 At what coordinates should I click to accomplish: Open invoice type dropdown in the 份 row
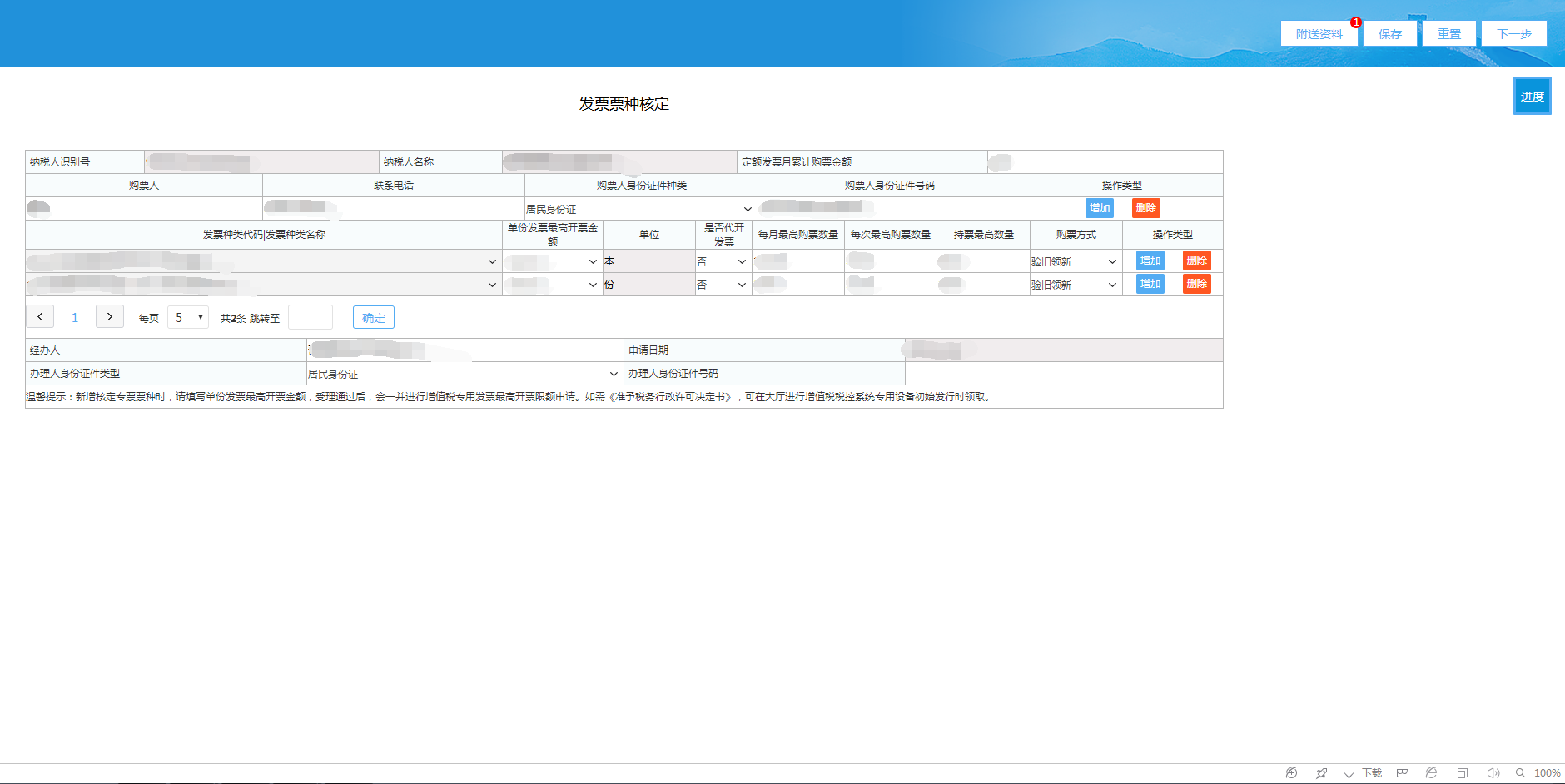point(263,285)
